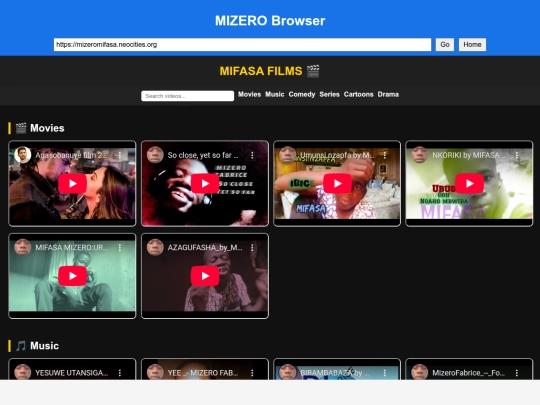Play the AZAGUFASHA_by_M... video
The height and width of the screenshot is (405, 540).
pos(205,276)
